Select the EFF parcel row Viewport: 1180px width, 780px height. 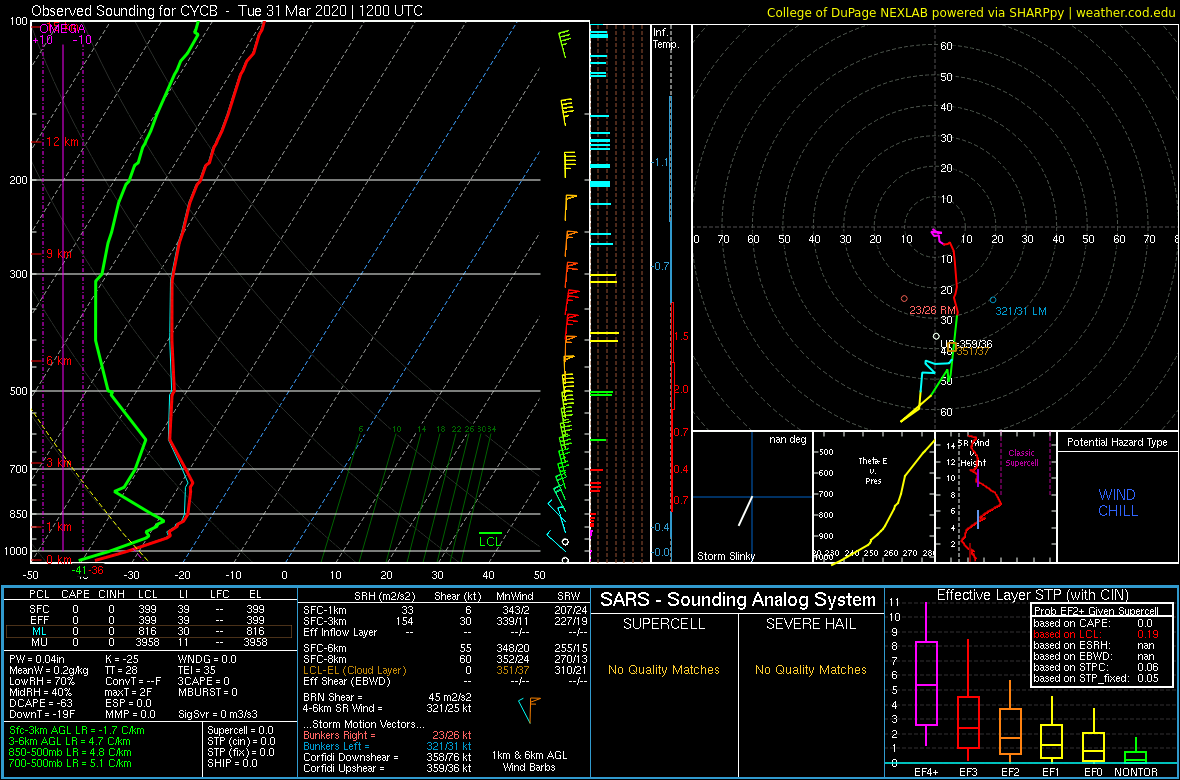pos(148,622)
